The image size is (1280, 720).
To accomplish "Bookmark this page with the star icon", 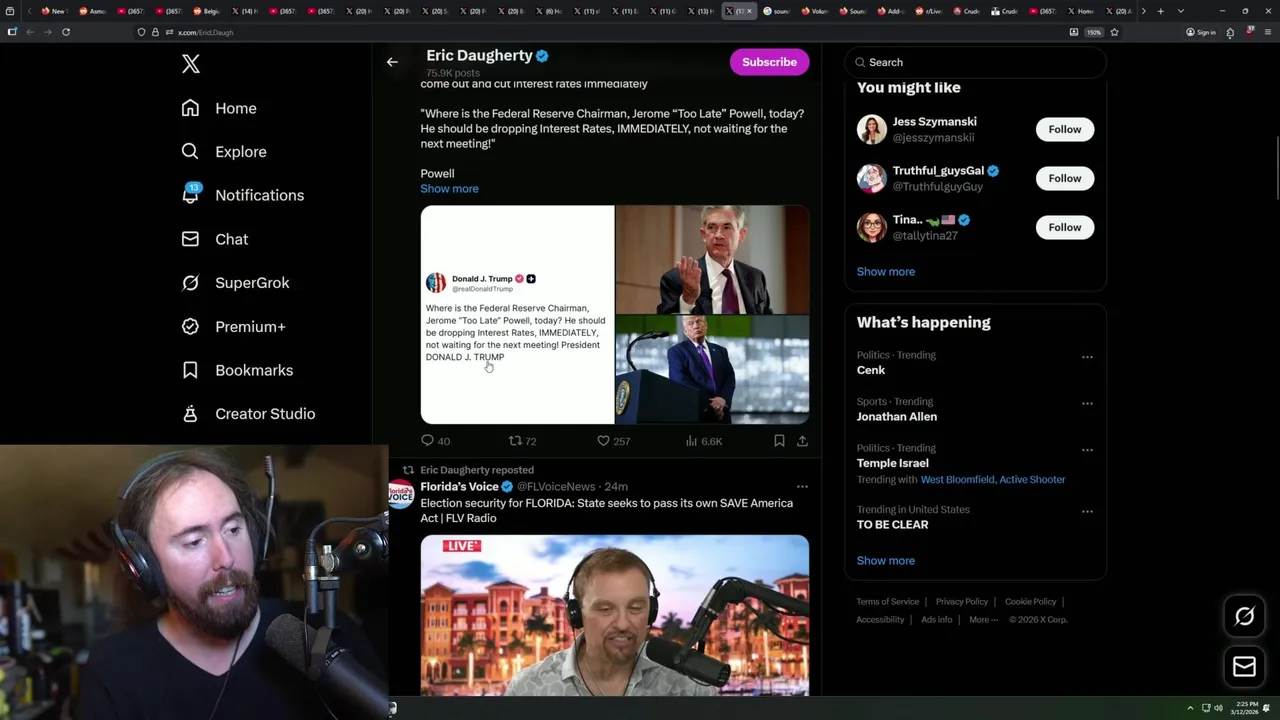I will (x=1114, y=32).
